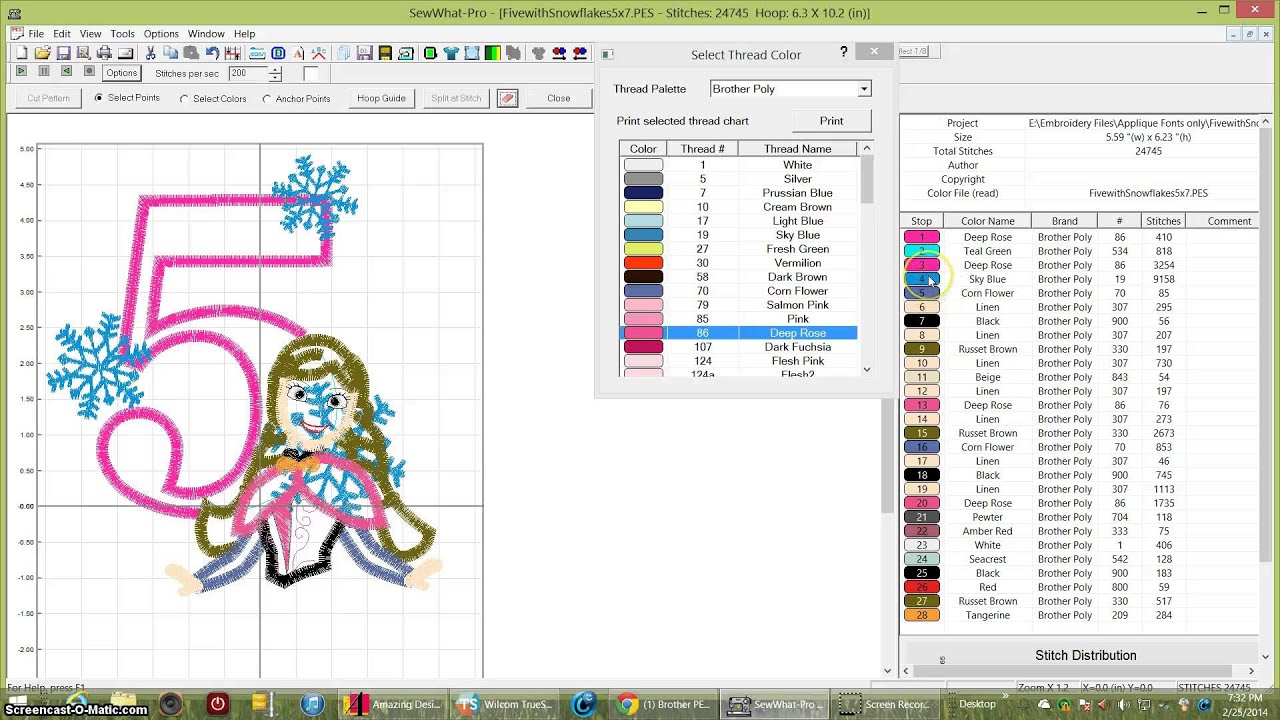The width and height of the screenshot is (1280, 720).
Task: Click the reverse playback arrow icon
Action: [x=66, y=71]
